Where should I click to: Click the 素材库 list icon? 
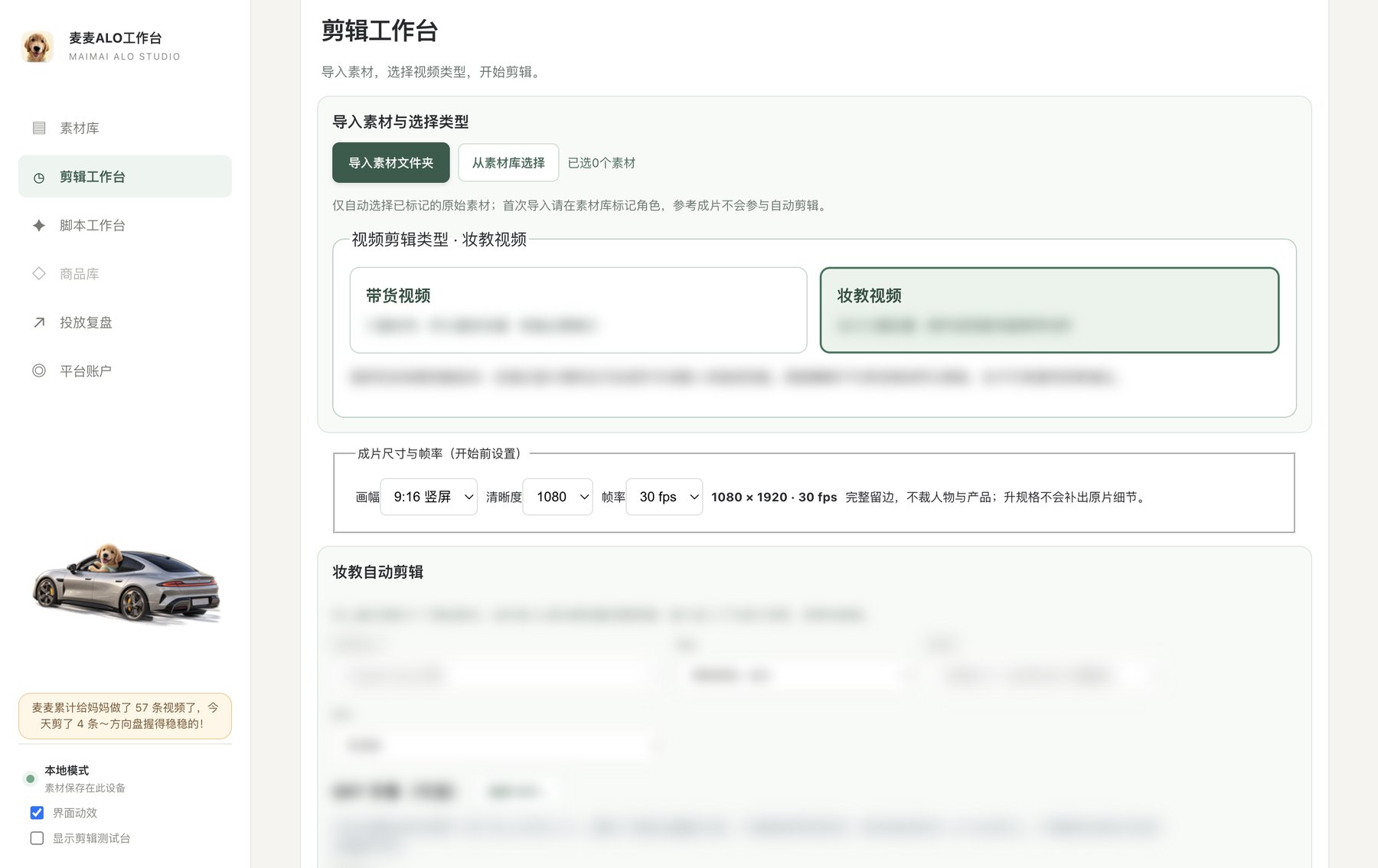(39, 128)
